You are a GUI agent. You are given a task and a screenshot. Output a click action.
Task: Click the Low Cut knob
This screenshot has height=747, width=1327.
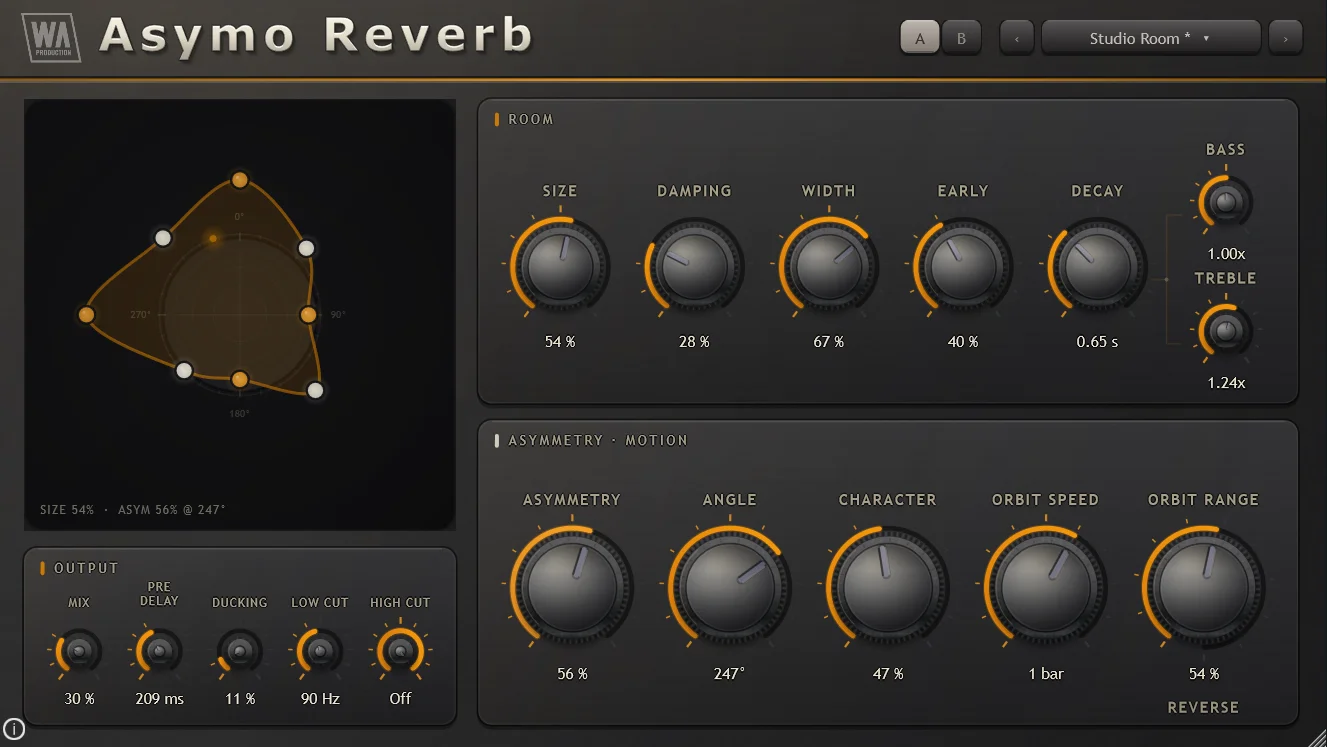tap(320, 653)
